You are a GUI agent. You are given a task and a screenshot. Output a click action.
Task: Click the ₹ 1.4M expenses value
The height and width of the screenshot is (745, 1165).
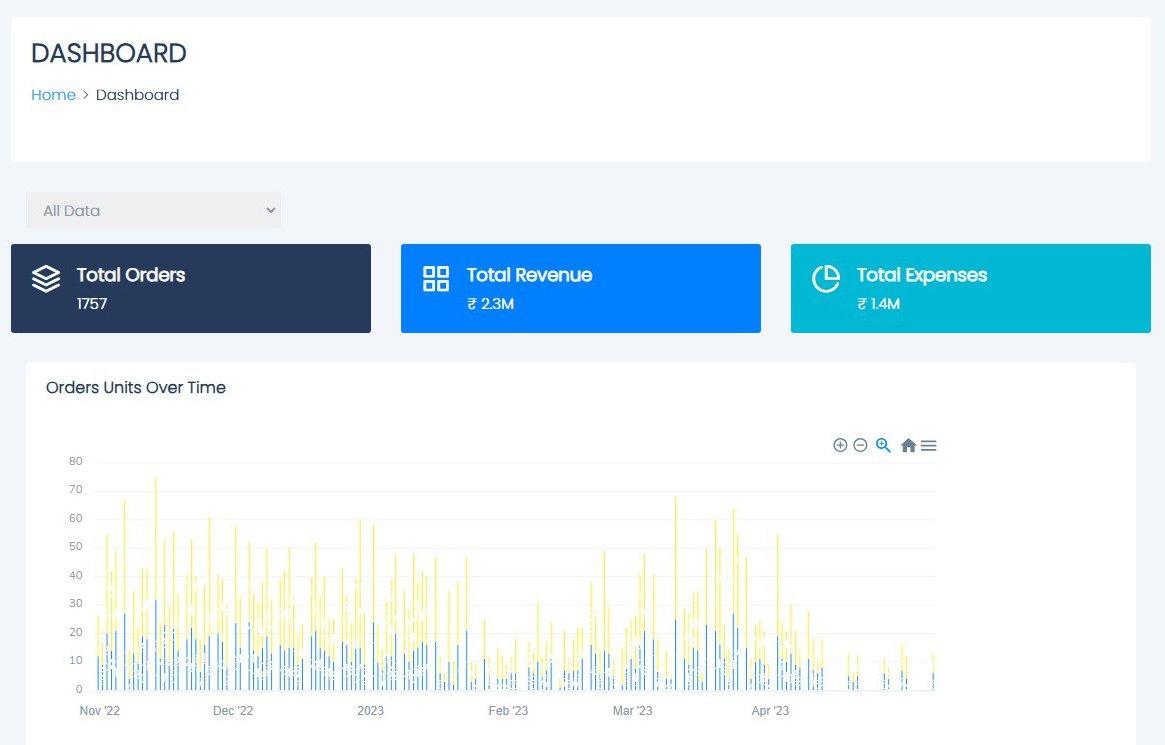(x=879, y=304)
